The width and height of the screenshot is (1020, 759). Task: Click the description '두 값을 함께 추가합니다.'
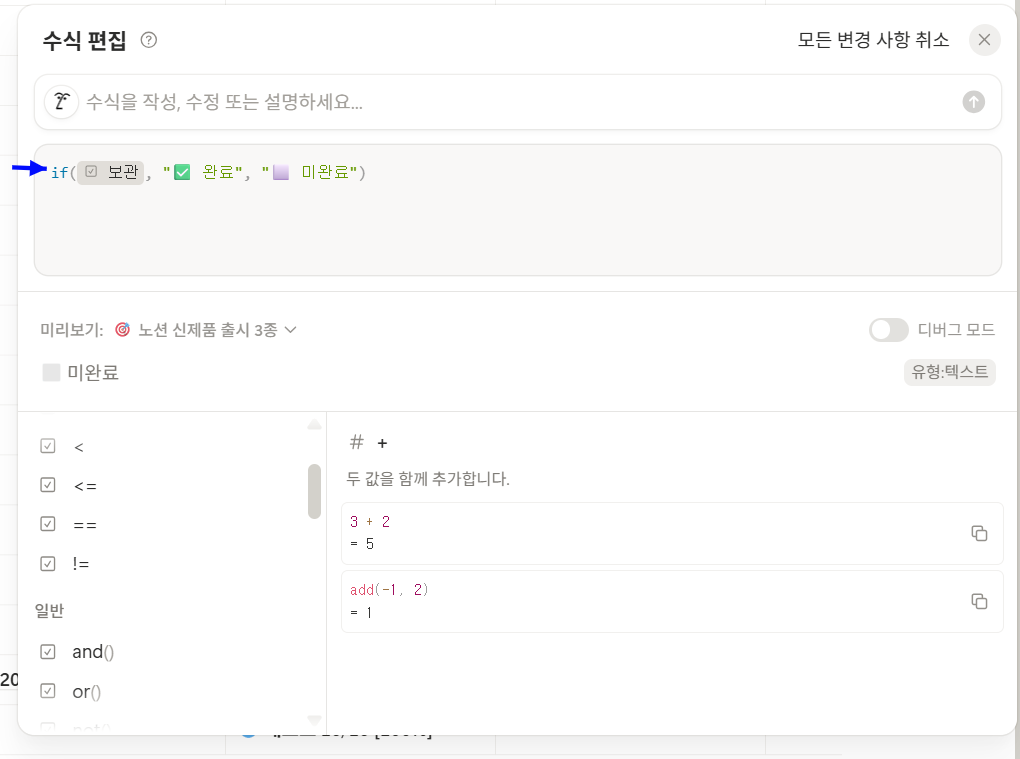[427, 479]
